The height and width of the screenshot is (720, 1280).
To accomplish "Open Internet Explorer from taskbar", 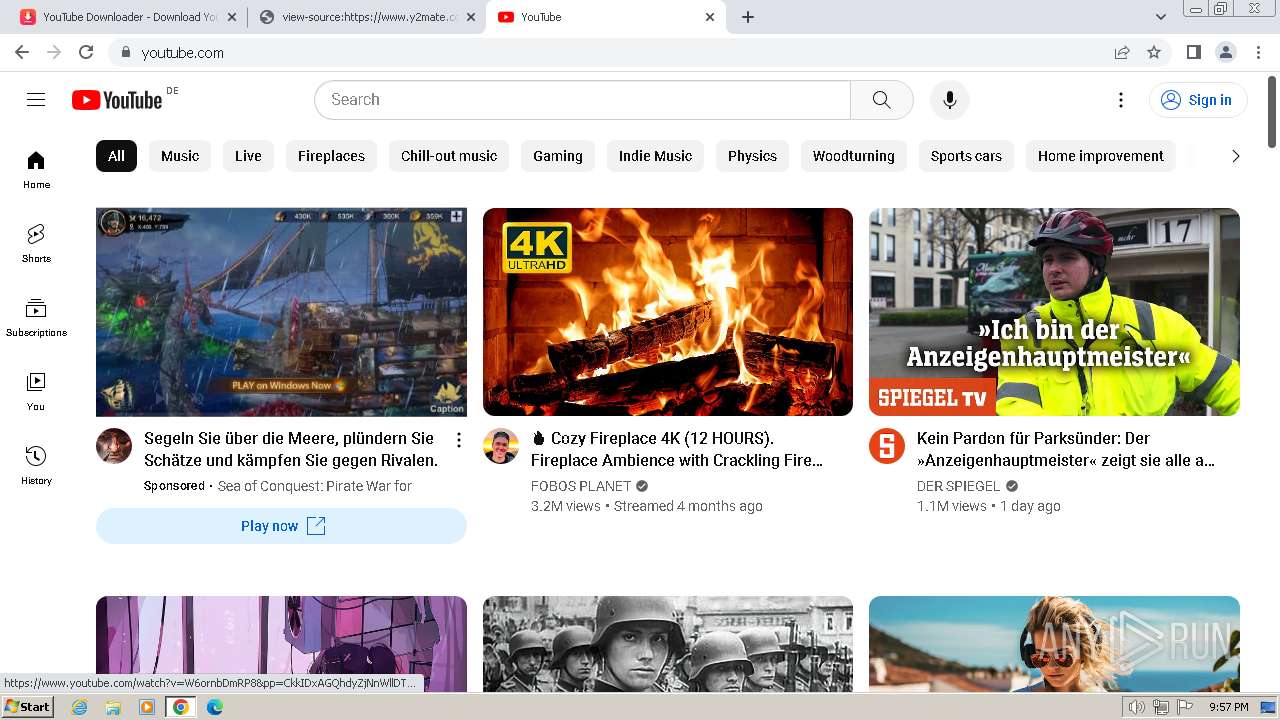I will 80,707.
